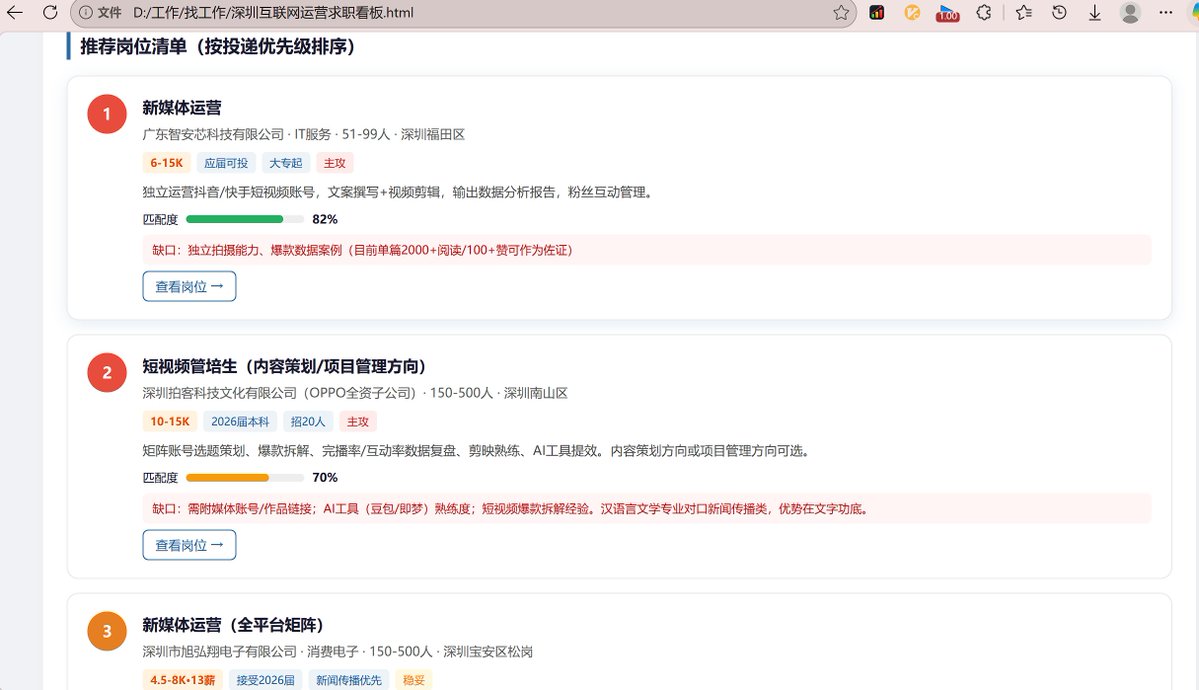Click the 82% match value
The height and width of the screenshot is (690, 1199).
coord(325,220)
